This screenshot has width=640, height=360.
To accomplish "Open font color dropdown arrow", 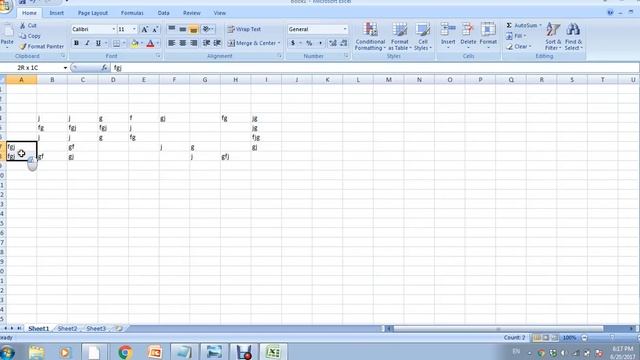I will pos(158,43).
